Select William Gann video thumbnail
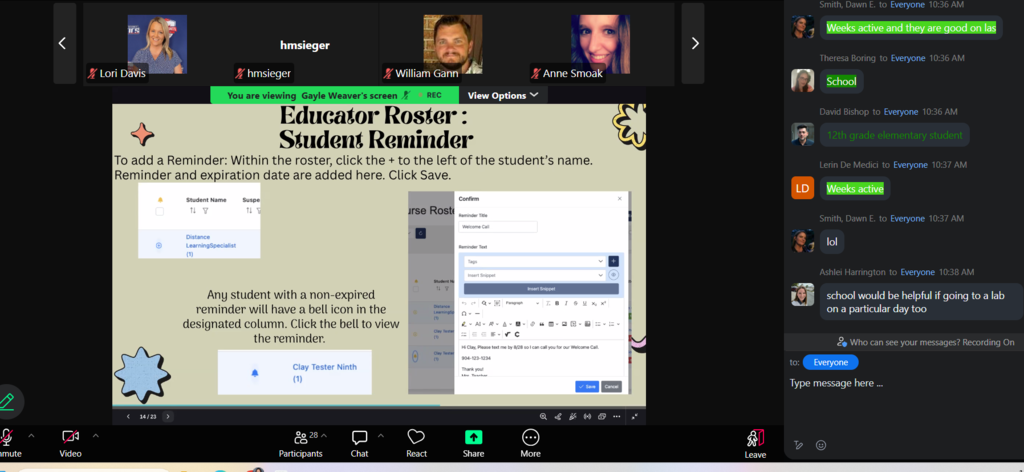 click(x=453, y=44)
